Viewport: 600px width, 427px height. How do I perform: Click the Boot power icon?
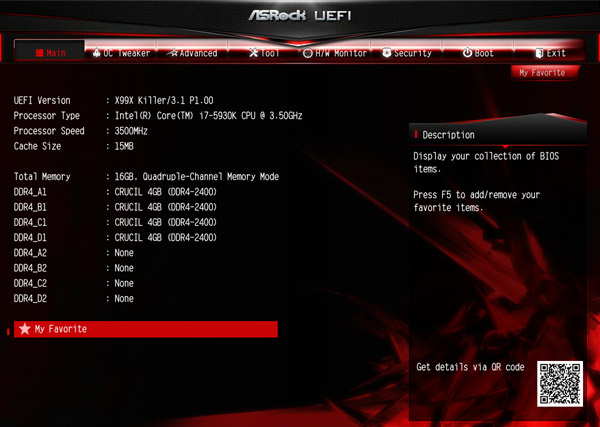point(467,52)
